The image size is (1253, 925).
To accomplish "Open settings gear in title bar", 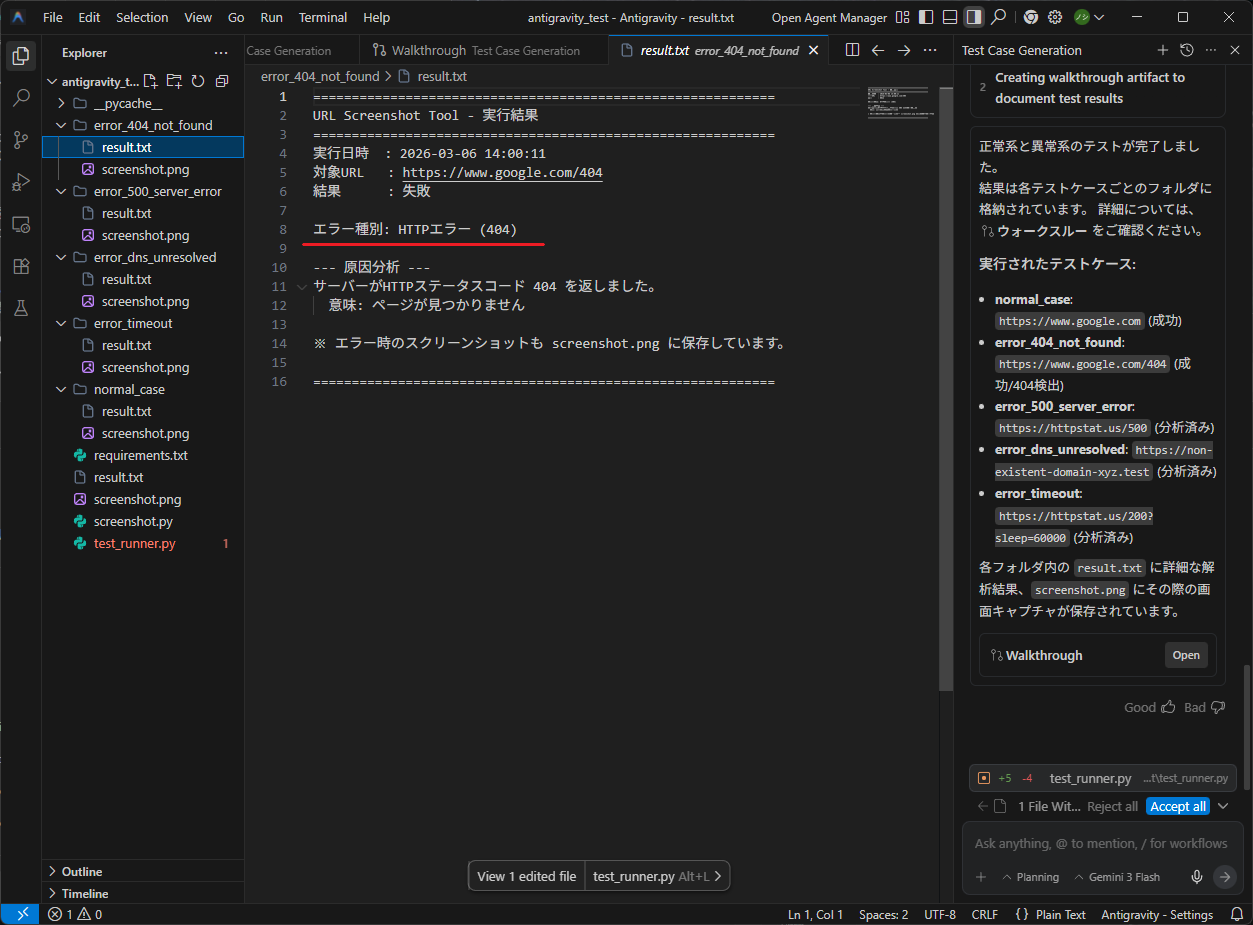I will [x=1056, y=17].
